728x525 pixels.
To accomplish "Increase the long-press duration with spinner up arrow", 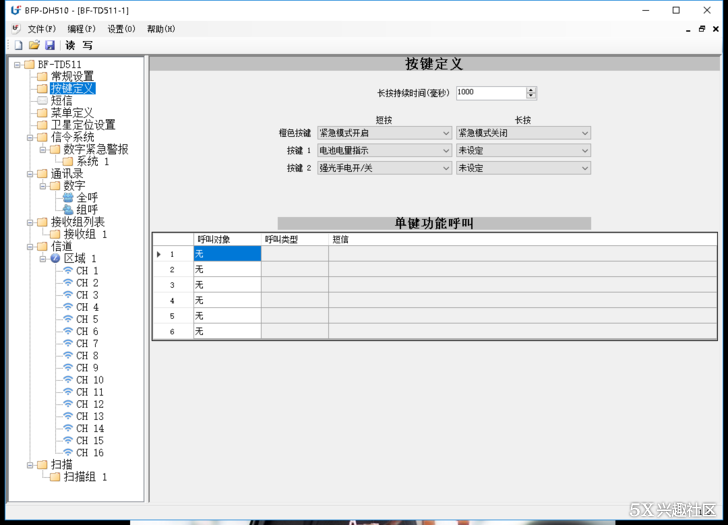I will pyautogui.click(x=531, y=89).
